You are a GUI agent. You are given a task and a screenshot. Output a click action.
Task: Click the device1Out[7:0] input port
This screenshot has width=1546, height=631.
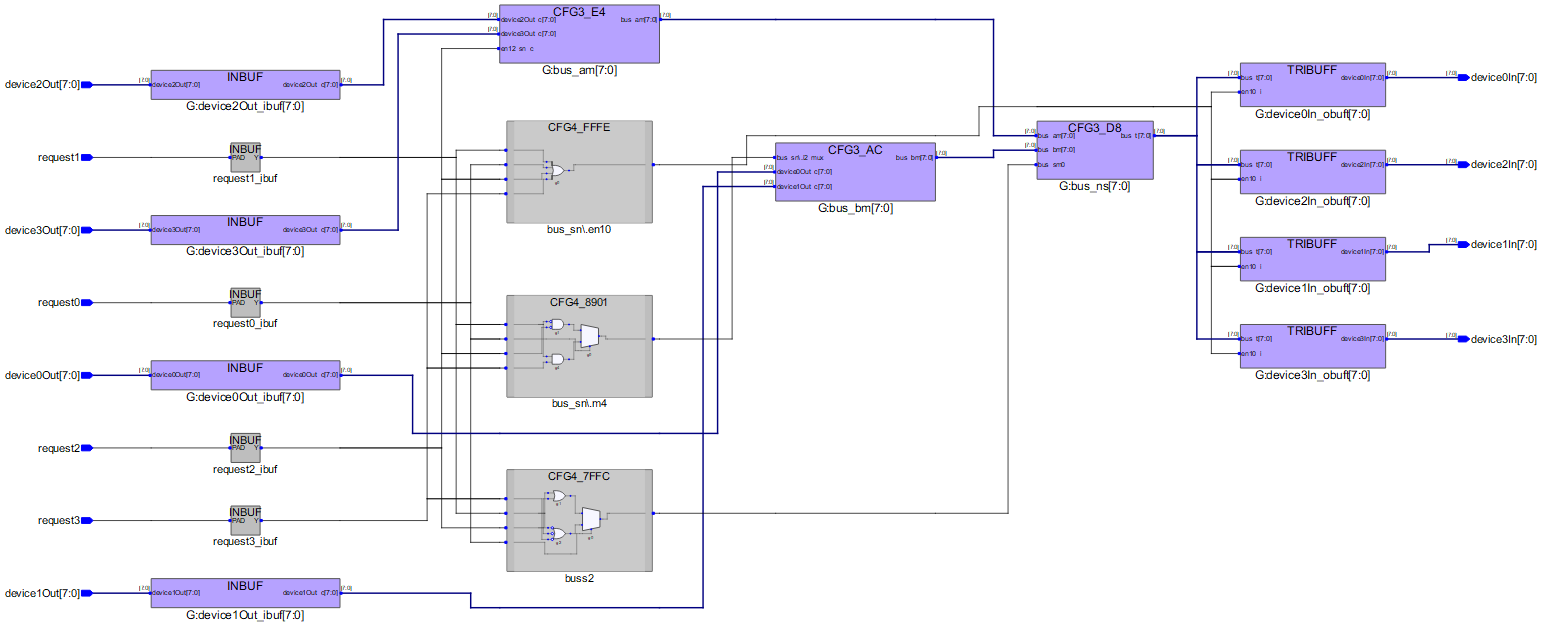pyautogui.click(x=47, y=592)
